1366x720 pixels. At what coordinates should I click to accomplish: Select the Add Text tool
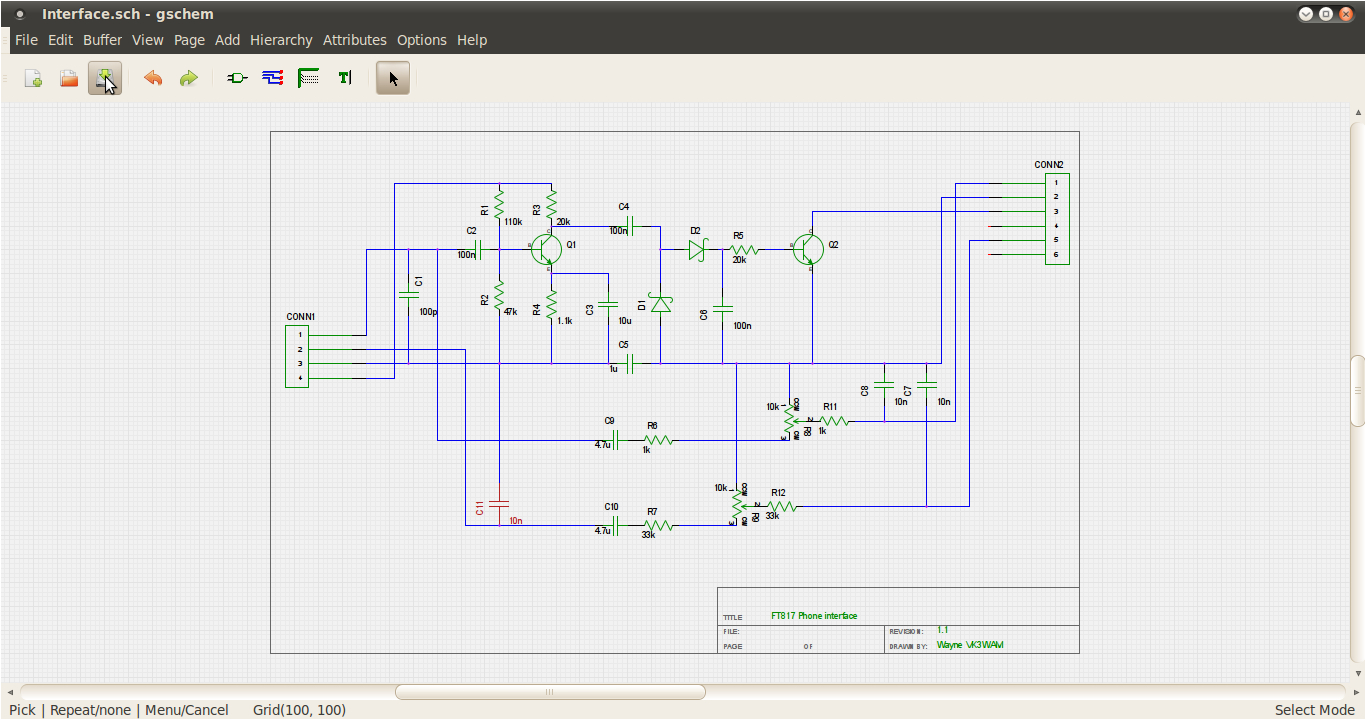[x=344, y=77]
